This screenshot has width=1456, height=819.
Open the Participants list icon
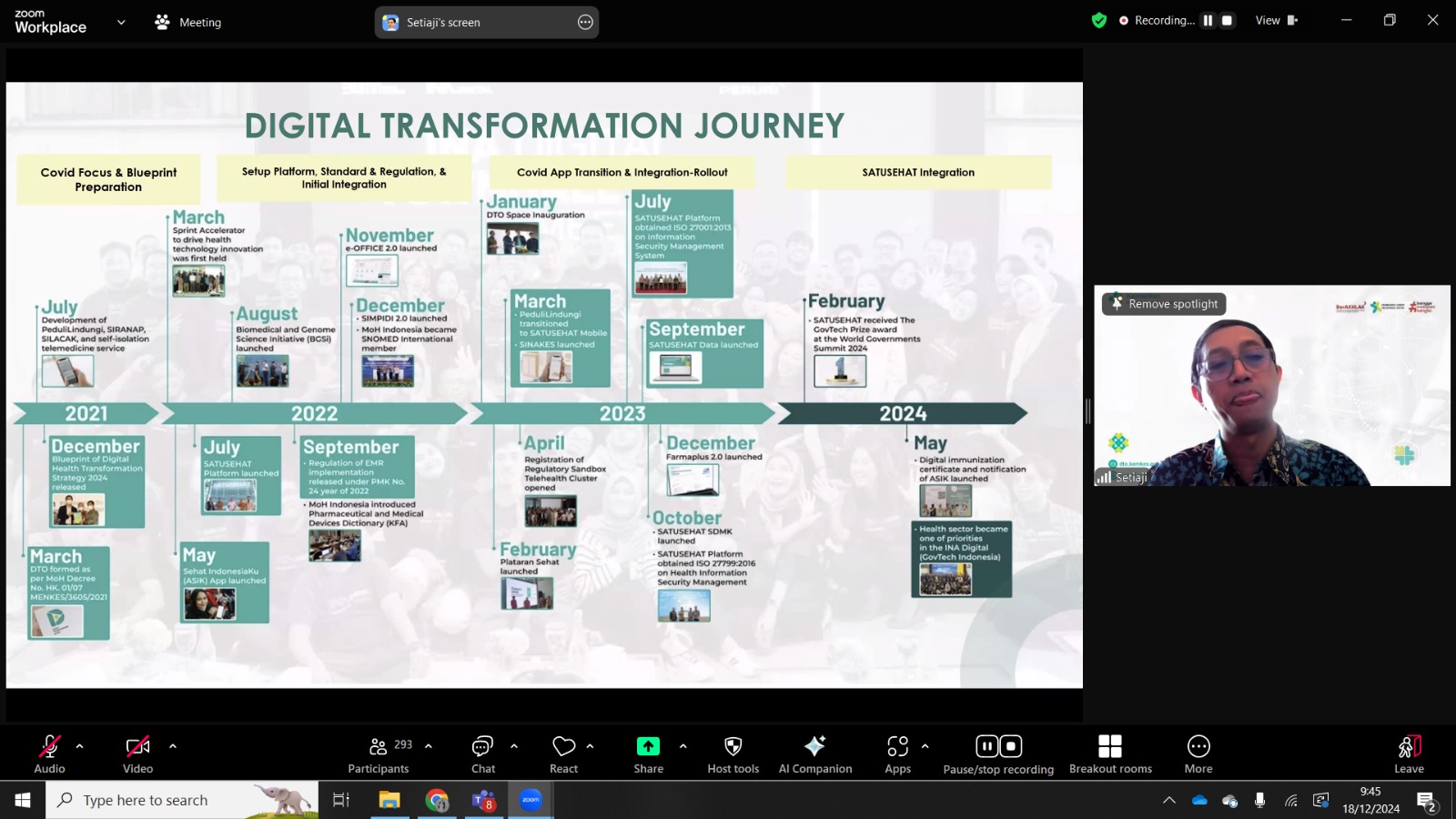point(379,746)
